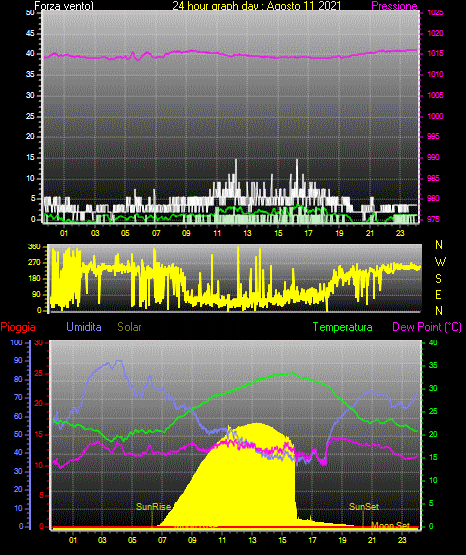Click the red Pioggia legend label

pos(18,327)
